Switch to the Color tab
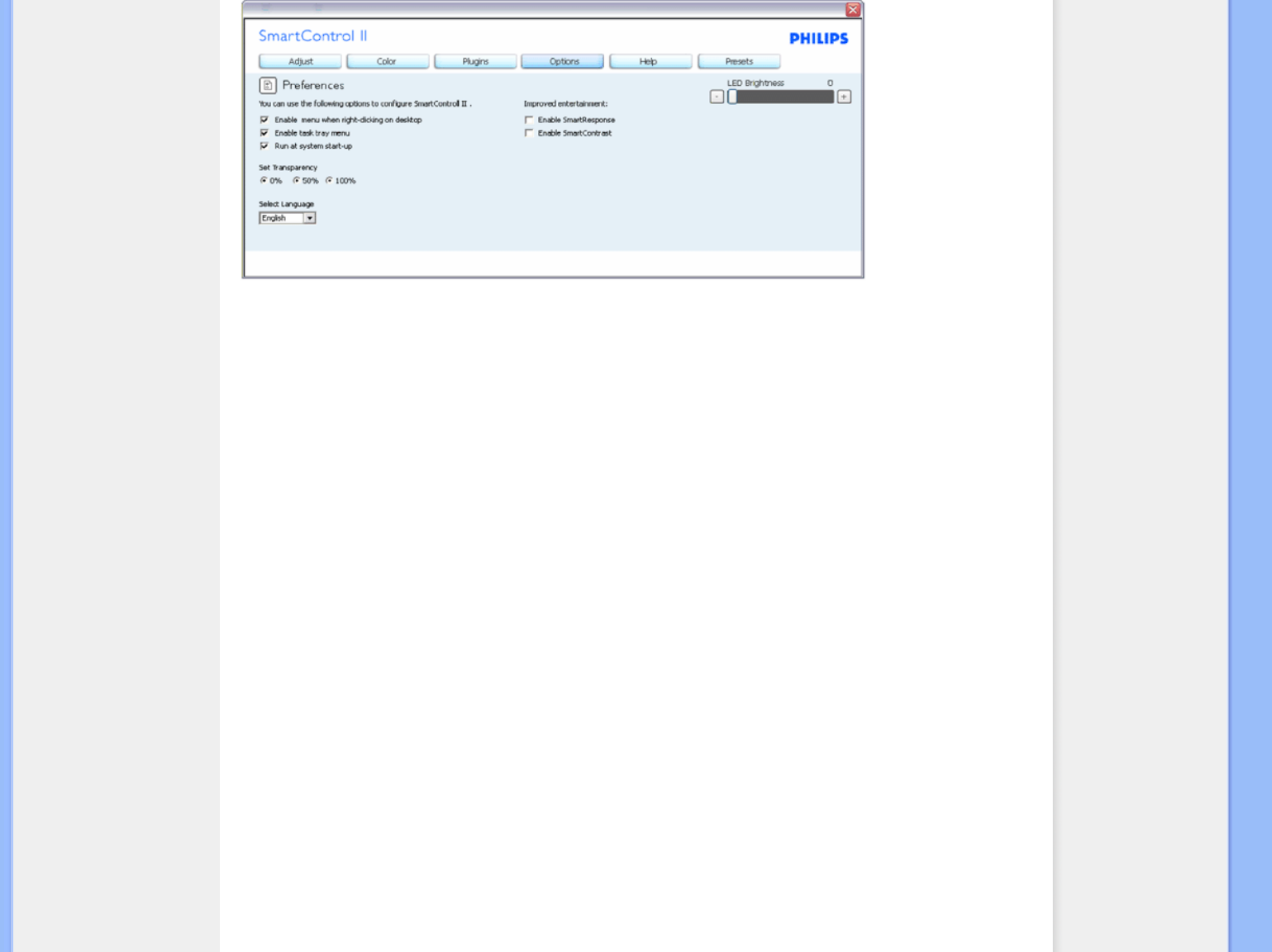The height and width of the screenshot is (952, 1272). click(388, 61)
